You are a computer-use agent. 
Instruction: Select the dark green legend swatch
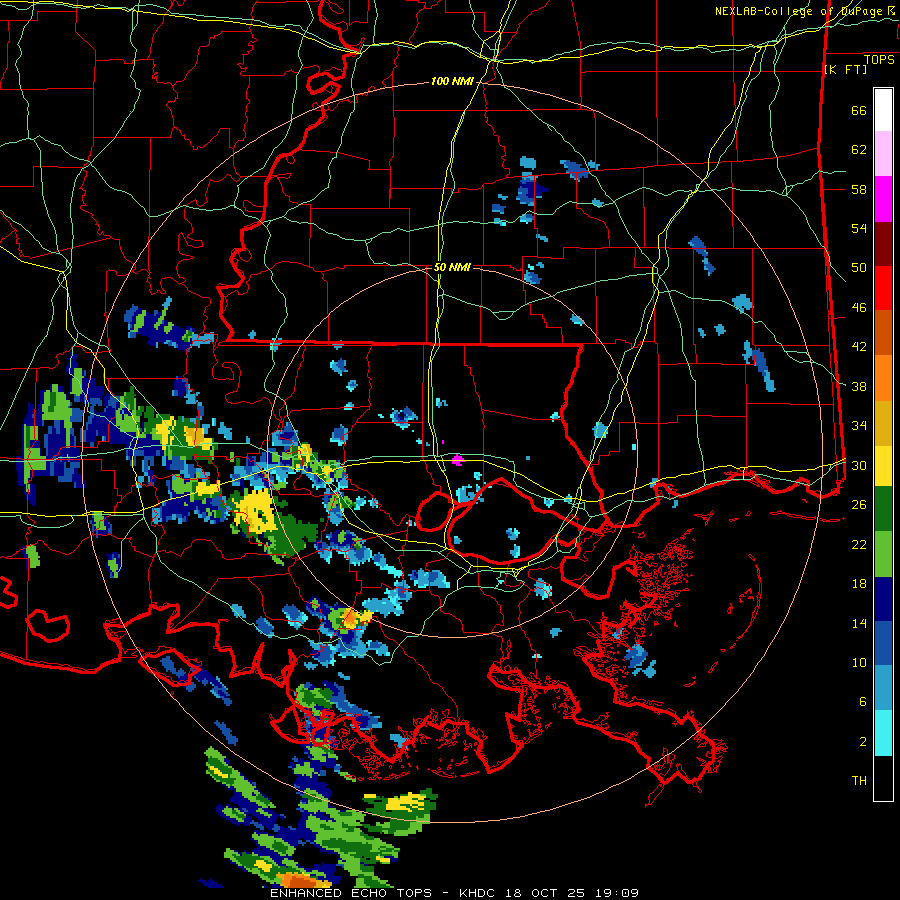[x=883, y=509]
